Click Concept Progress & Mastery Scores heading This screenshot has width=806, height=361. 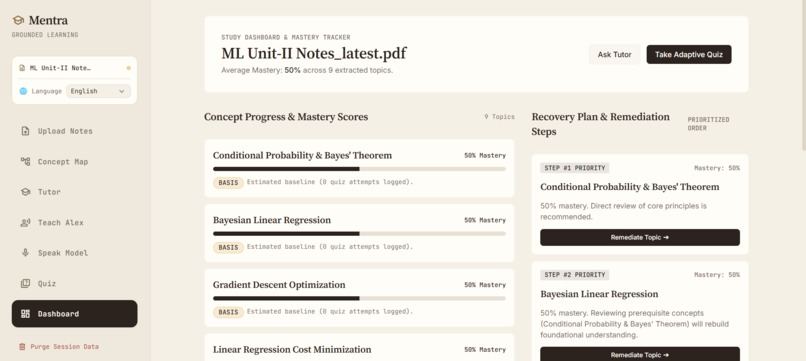click(286, 117)
